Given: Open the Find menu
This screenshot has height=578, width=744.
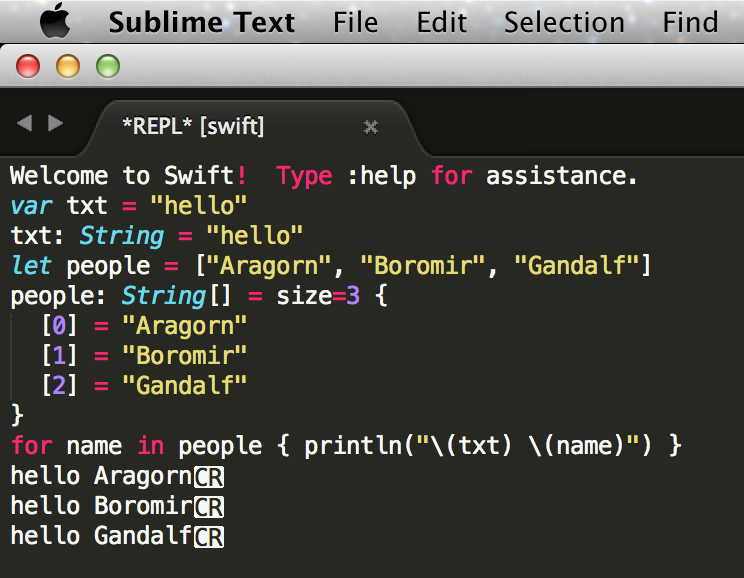Looking at the screenshot, I should pyautogui.click(x=690, y=22).
